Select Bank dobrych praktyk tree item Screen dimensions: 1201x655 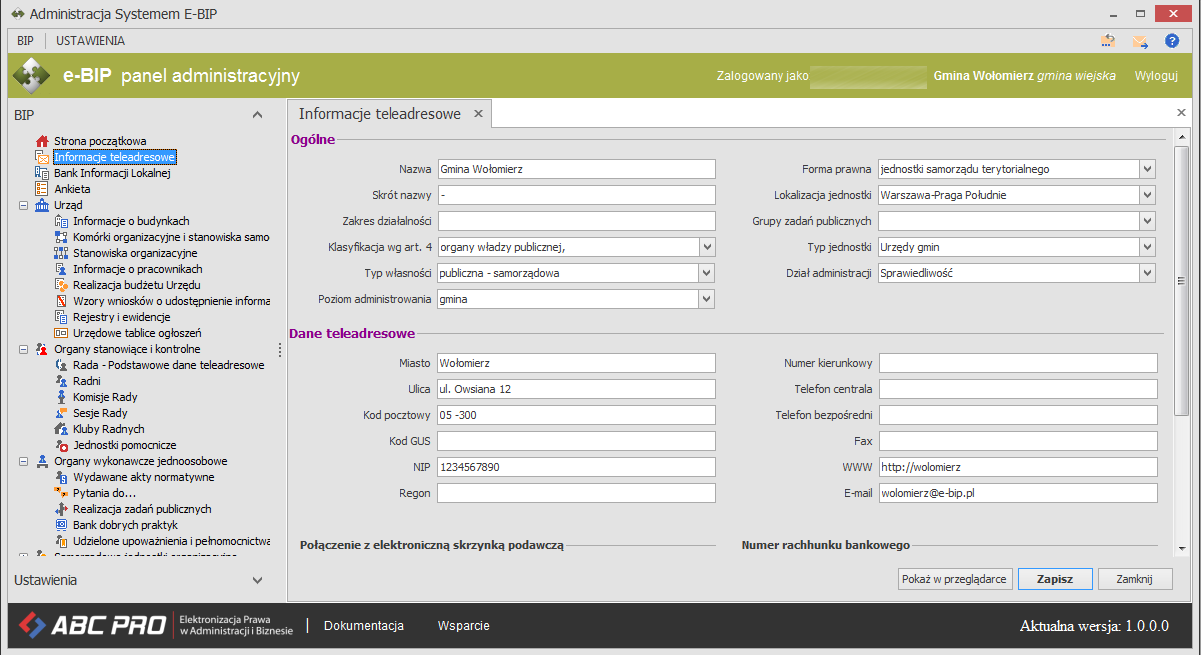coord(125,525)
